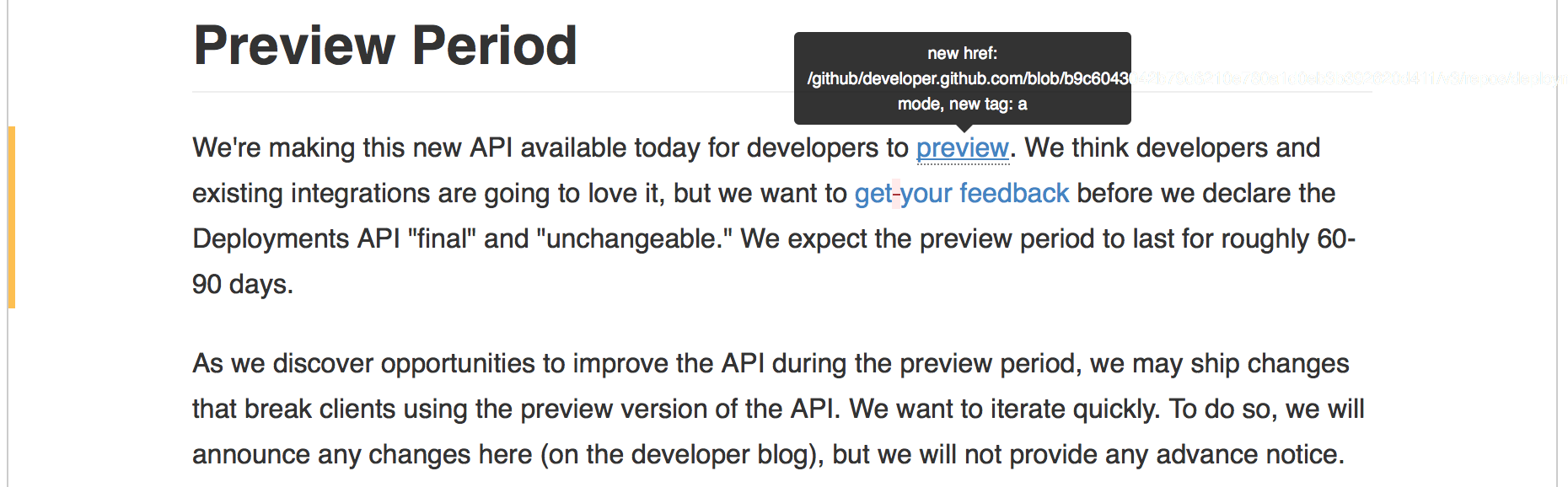Click the red-highlighted hyphen in "get-your"
This screenshot has height=487, width=1568.
(x=896, y=194)
